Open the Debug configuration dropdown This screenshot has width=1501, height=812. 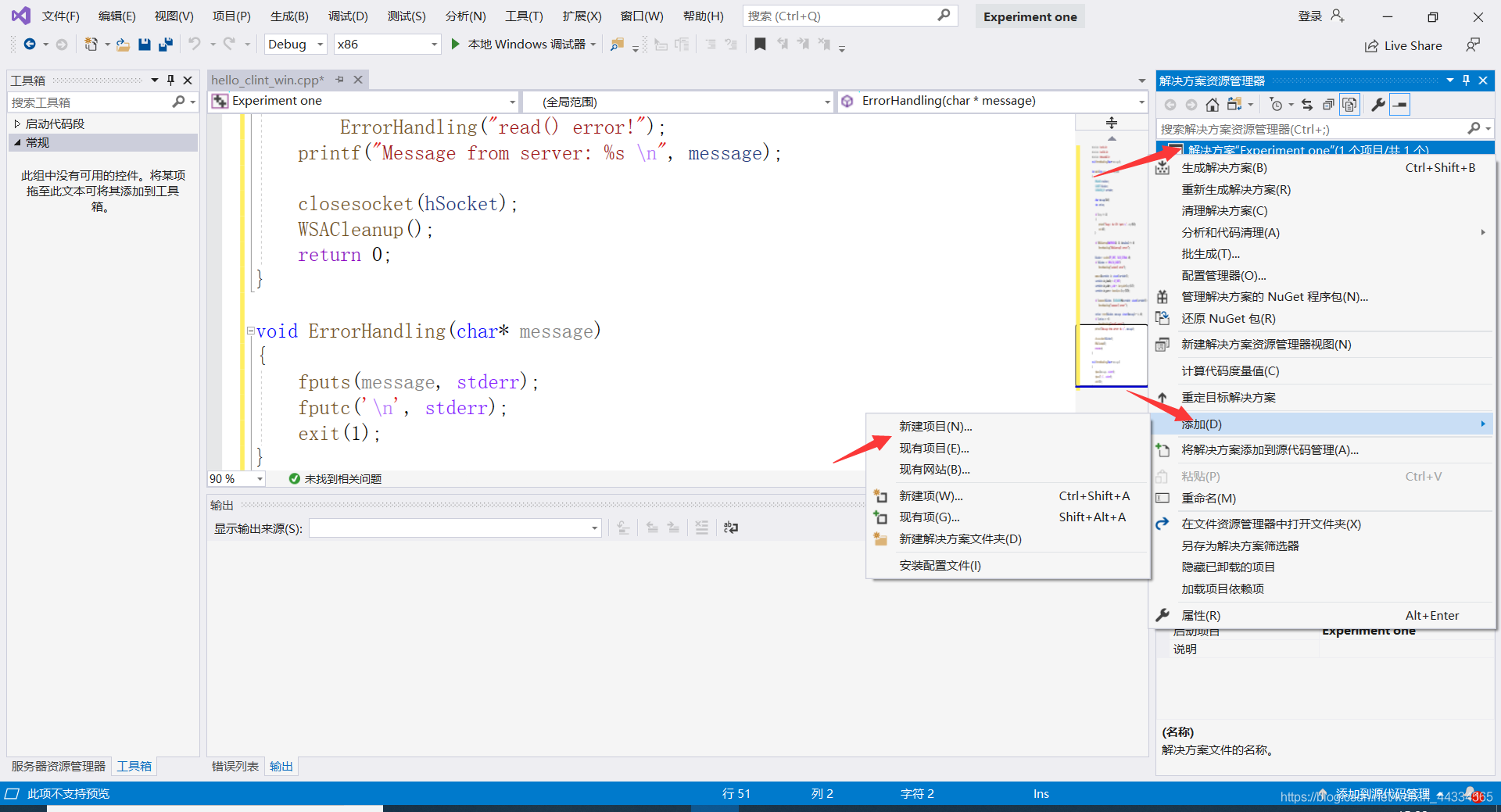coord(296,45)
